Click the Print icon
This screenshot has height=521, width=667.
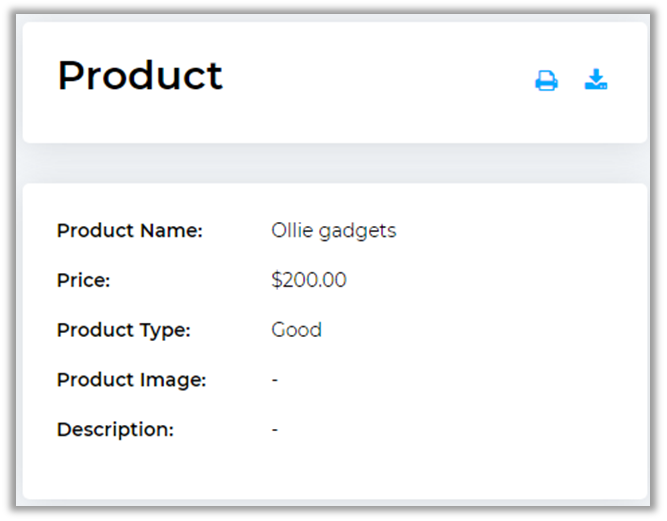(x=546, y=81)
